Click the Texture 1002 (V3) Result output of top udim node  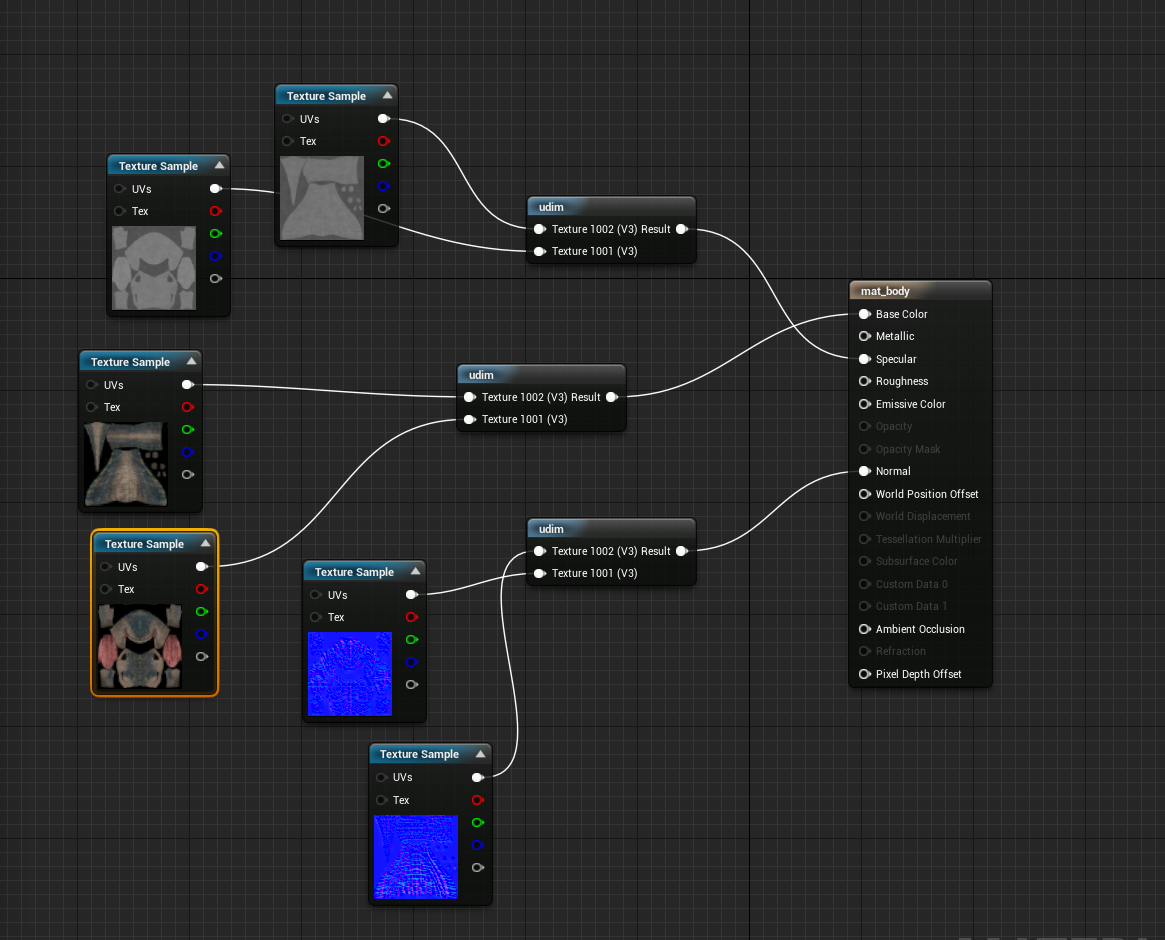coord(683,229)
